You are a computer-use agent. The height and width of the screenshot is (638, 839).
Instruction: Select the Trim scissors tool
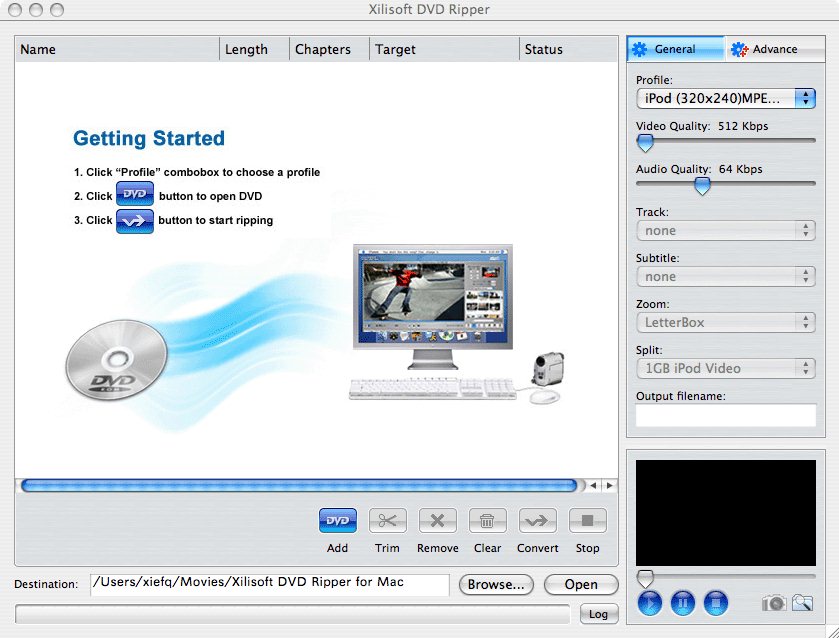tap(387, 521)
